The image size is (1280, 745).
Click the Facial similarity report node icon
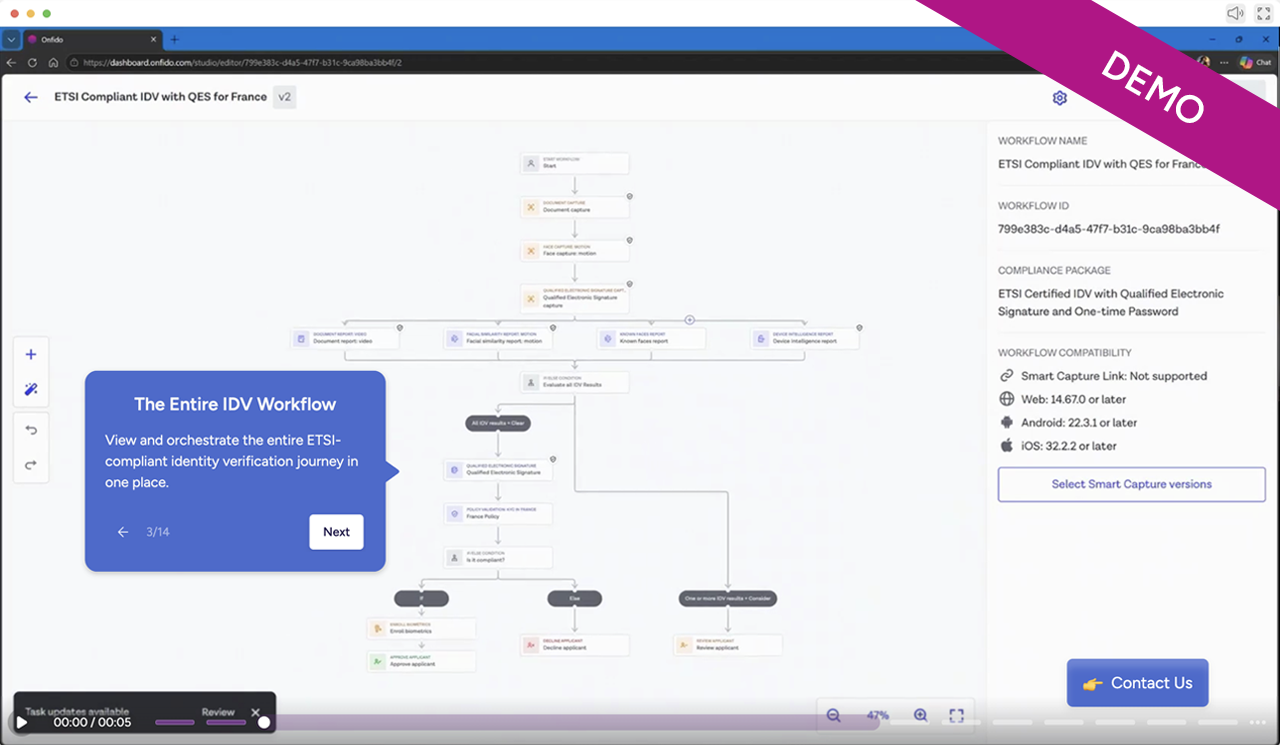[454, 339]
